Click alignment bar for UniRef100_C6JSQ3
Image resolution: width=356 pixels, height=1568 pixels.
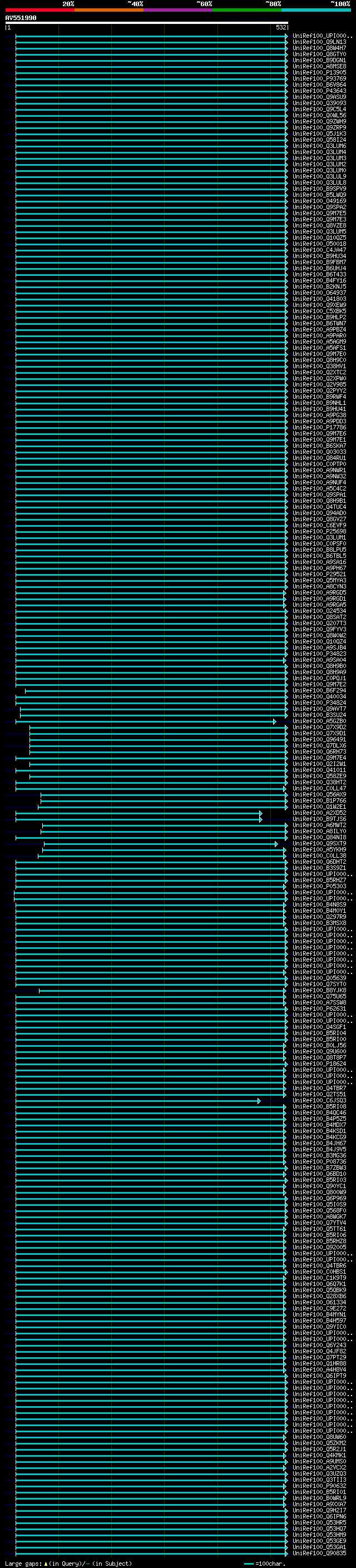(x=138, y=1101)
